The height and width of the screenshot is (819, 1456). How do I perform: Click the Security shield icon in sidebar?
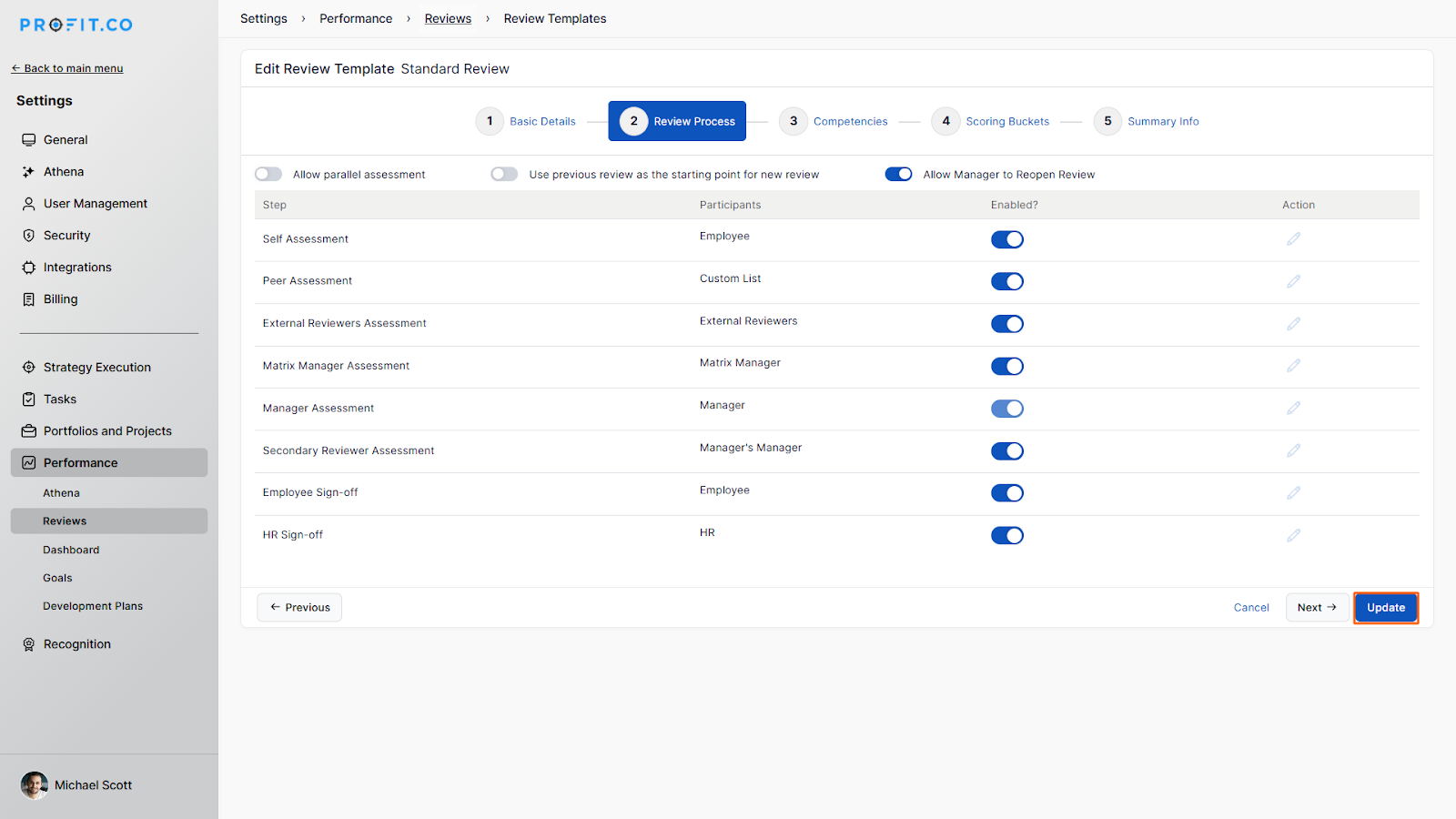pyautogui.click(x=29, y=236)
